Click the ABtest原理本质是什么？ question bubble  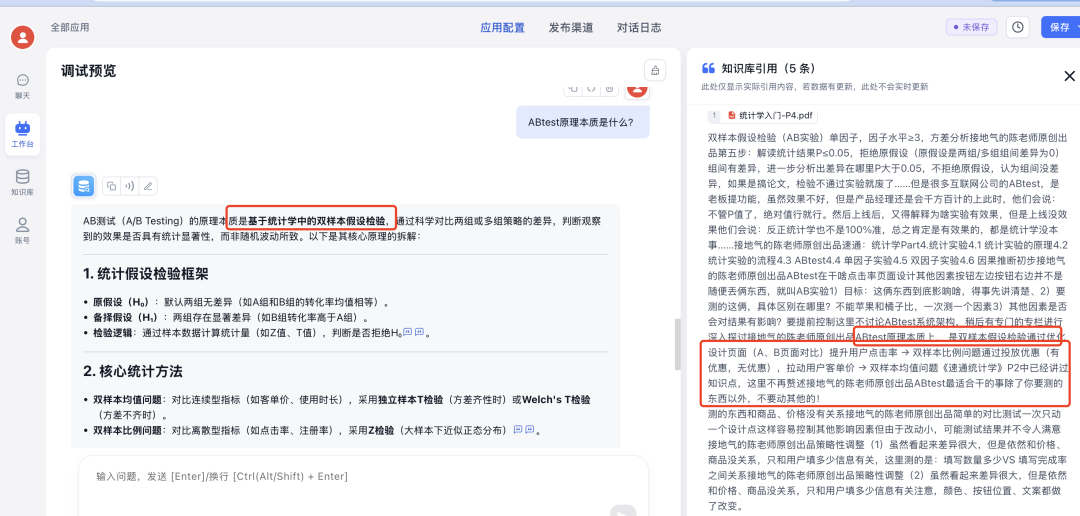point(583,122)
